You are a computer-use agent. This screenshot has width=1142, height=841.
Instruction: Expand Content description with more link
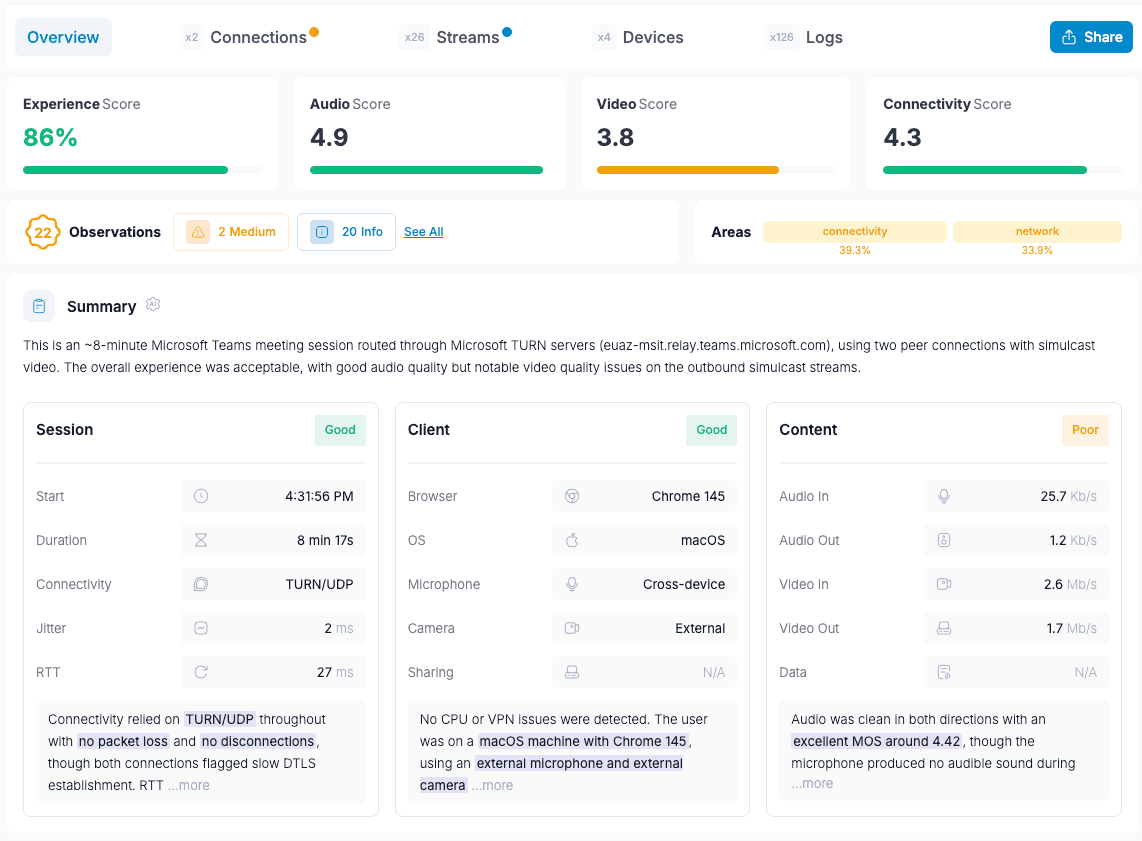(x=812, y=784)
